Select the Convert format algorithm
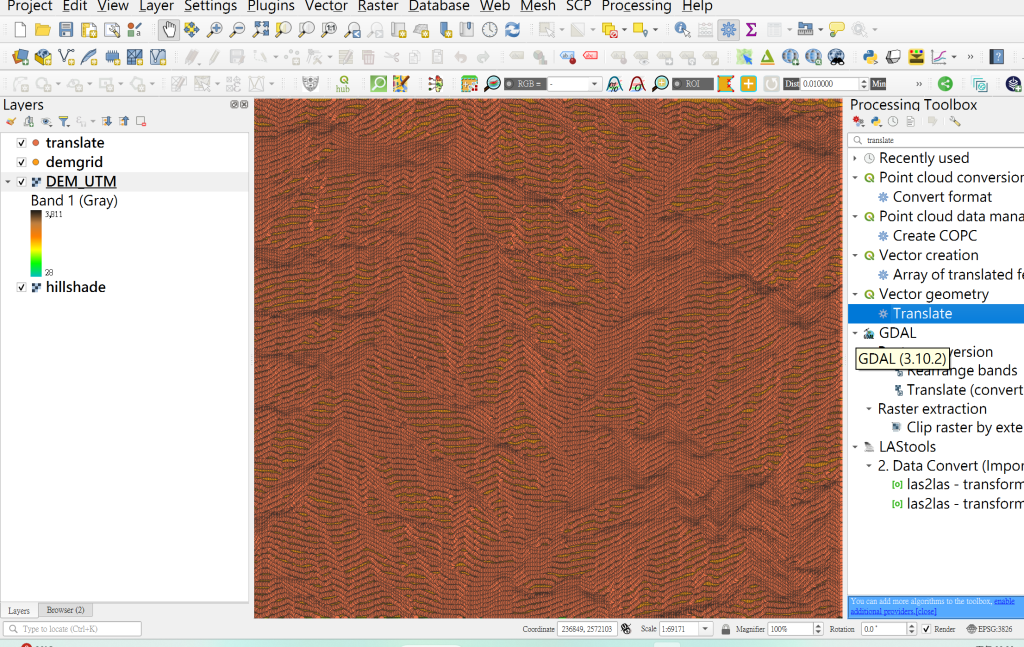Viewport: 1024px width, 647px height. [x=942, y=197]
